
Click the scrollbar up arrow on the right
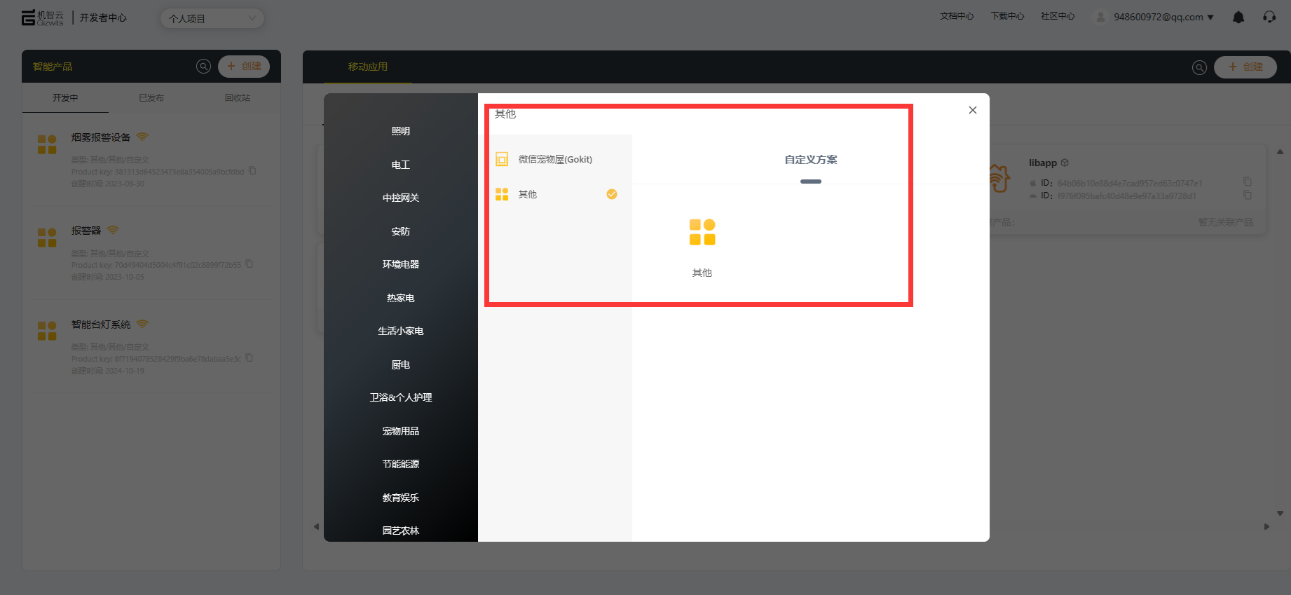tap(1281, 153)
